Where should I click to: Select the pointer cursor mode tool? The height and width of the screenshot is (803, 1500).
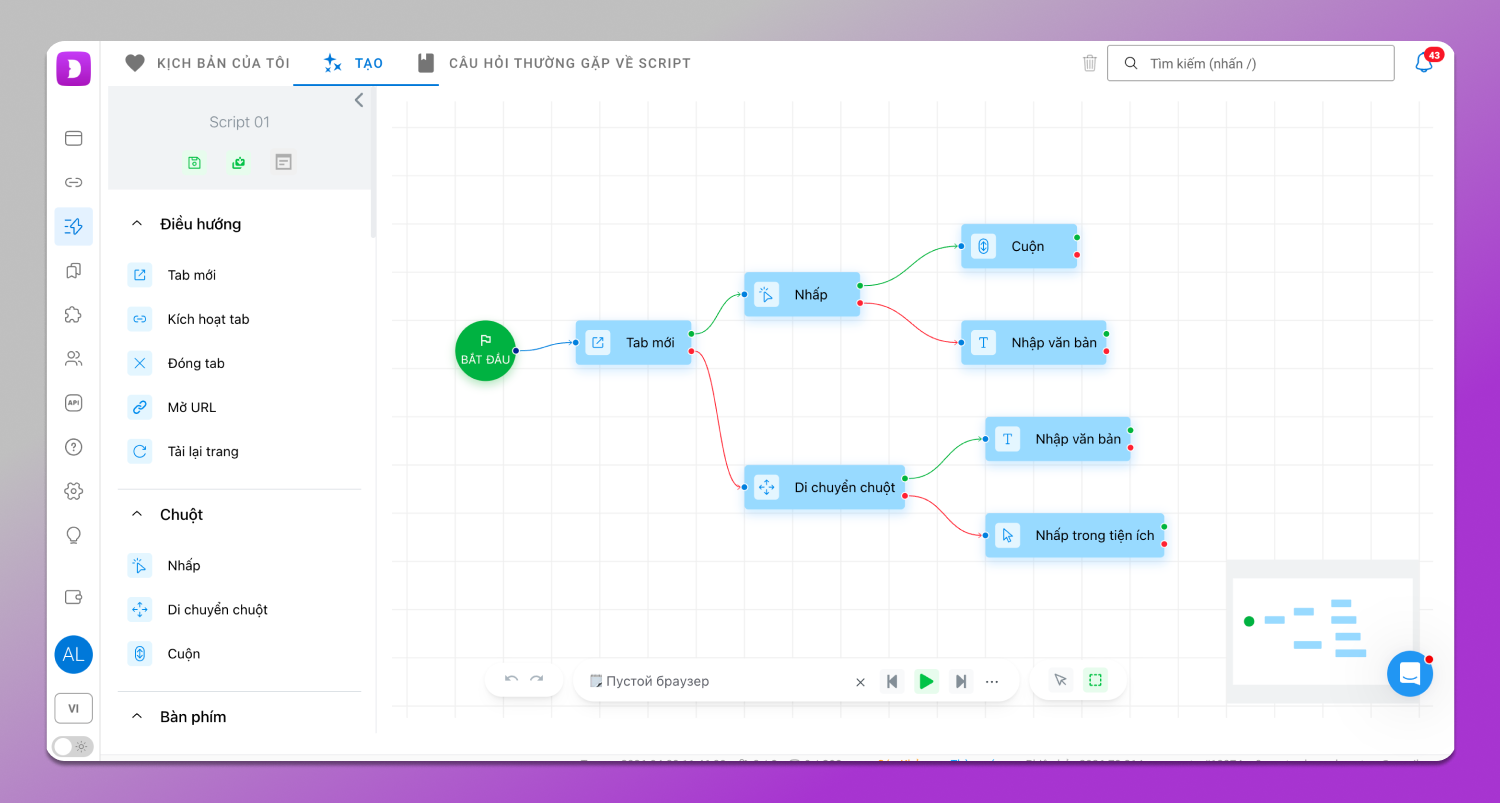point(1060,680)
